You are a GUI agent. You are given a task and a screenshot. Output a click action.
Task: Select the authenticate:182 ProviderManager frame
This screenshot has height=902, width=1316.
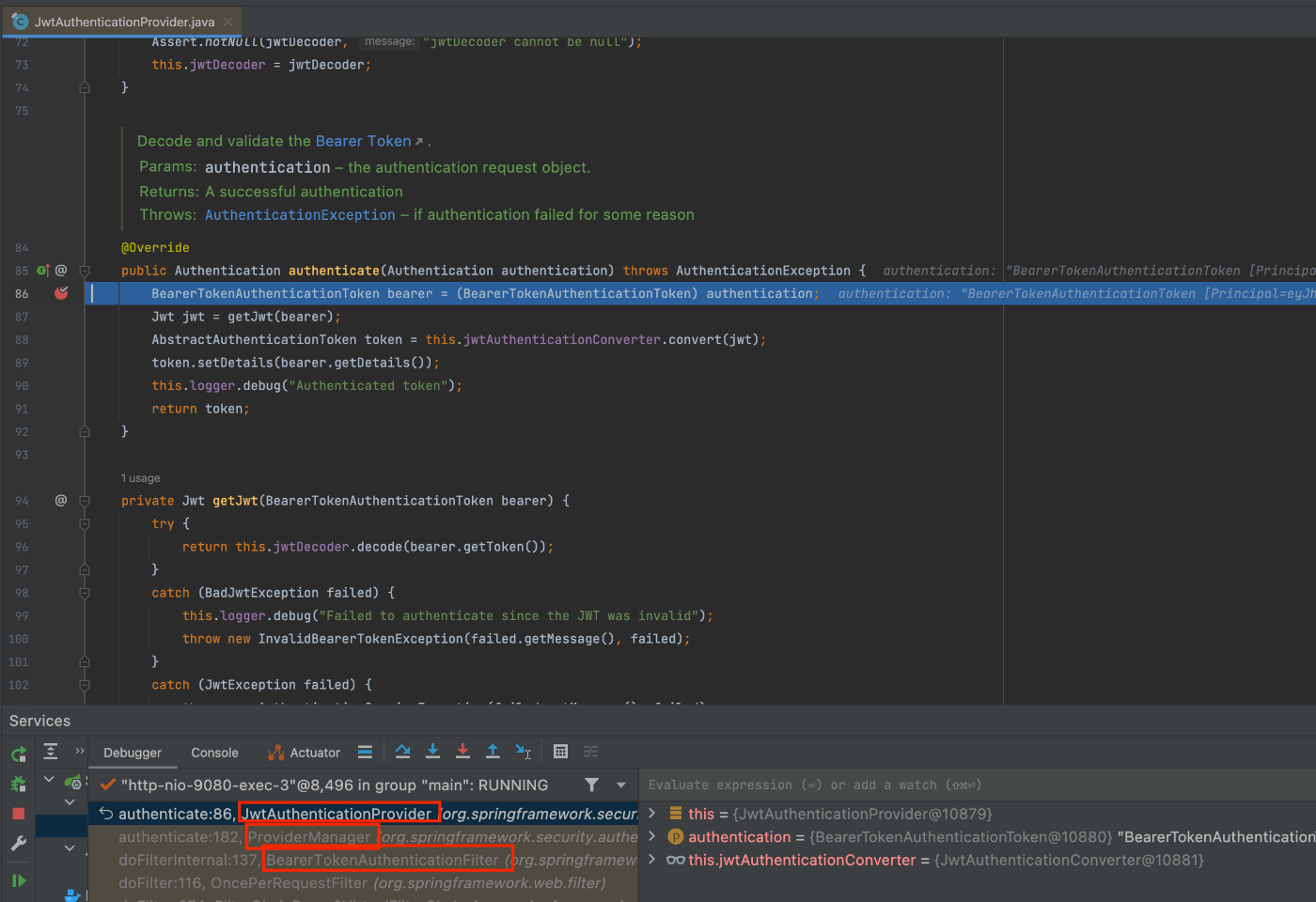coord(364,836)
